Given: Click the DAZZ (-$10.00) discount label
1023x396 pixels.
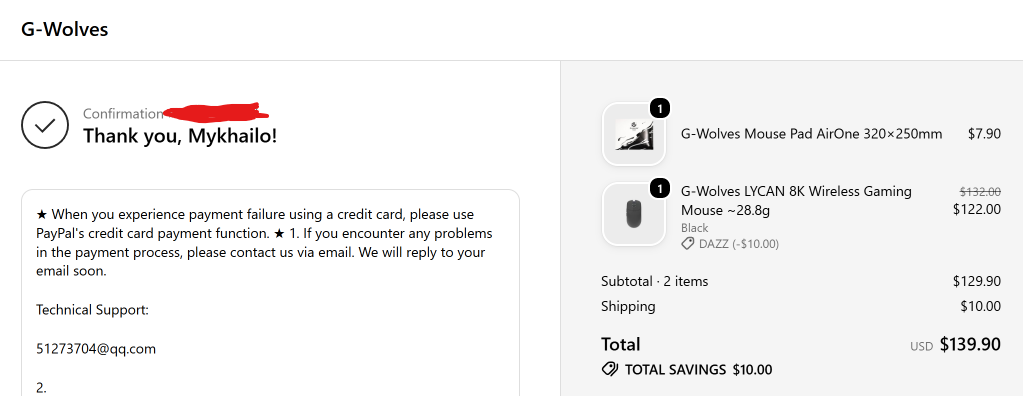Looking at the screenshot, I should (739, 244).
